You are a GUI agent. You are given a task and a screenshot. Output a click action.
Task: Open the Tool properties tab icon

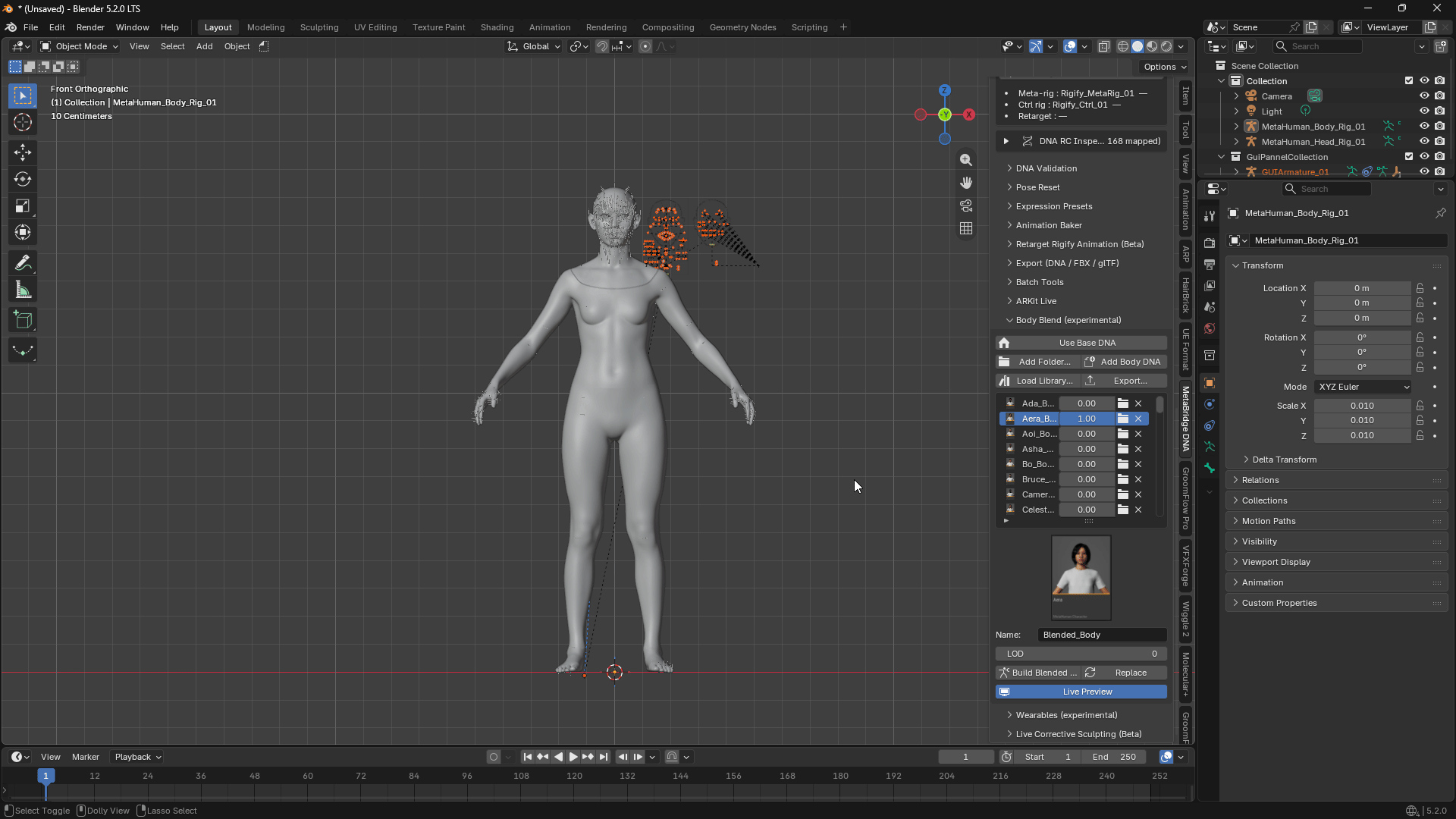tap(1210, 216)
